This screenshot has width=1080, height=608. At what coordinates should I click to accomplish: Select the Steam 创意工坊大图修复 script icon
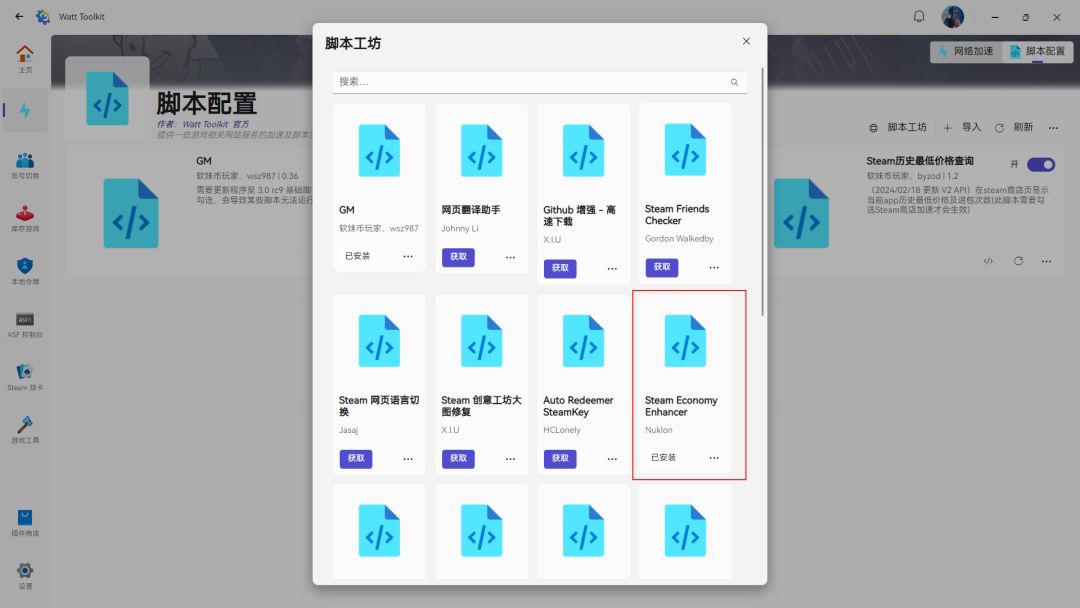481,341
